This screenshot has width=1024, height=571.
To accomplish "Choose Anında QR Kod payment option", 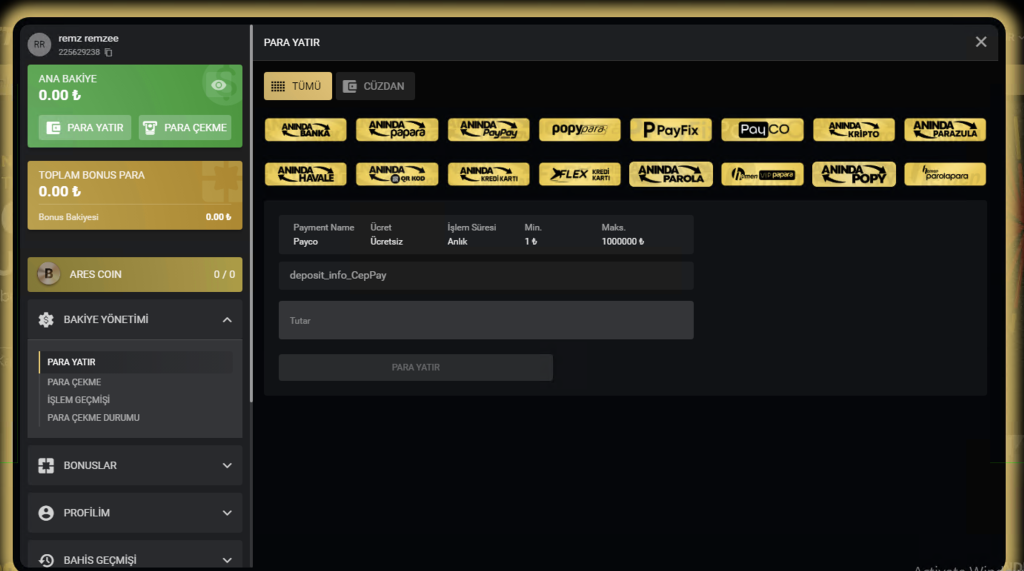I will (397, 174).
